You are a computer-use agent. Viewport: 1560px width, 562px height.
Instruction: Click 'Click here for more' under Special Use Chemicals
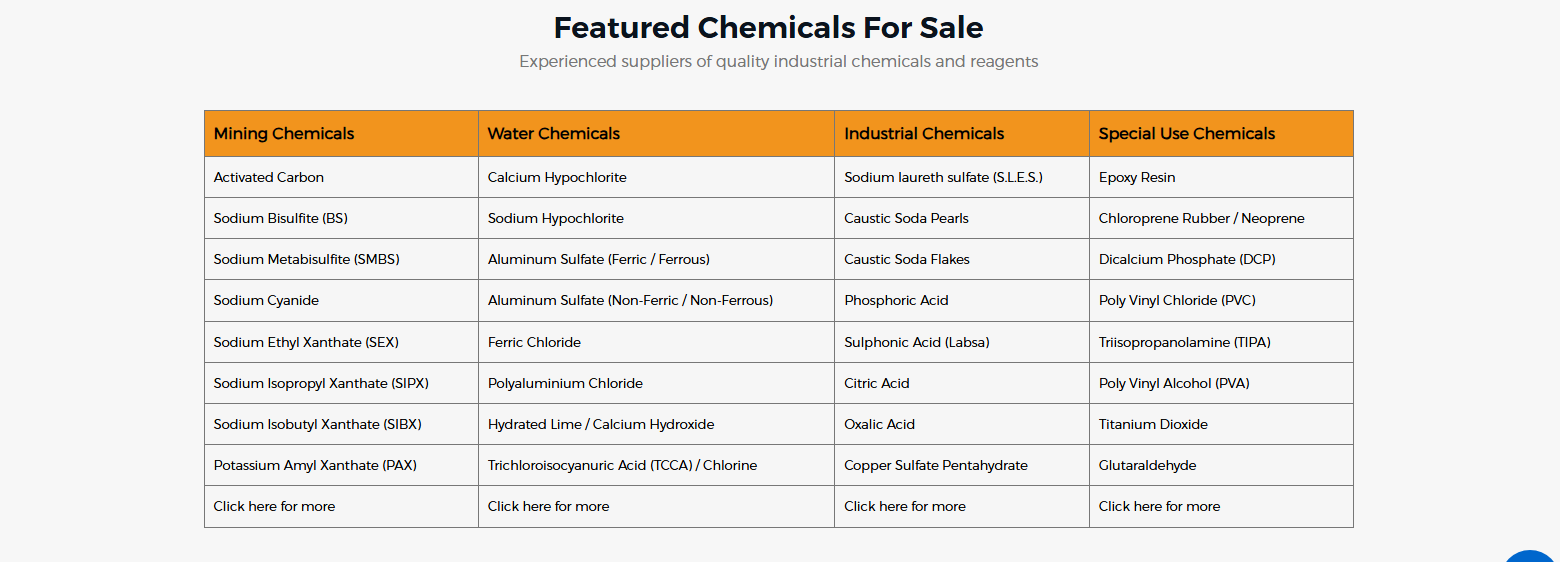[1159, 506]
